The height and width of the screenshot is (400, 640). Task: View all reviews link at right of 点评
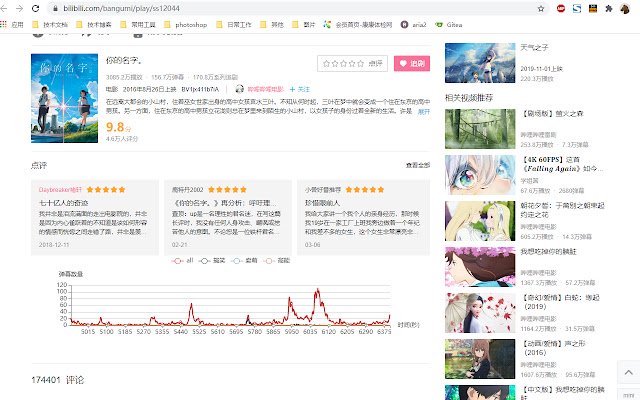point(418,165)
